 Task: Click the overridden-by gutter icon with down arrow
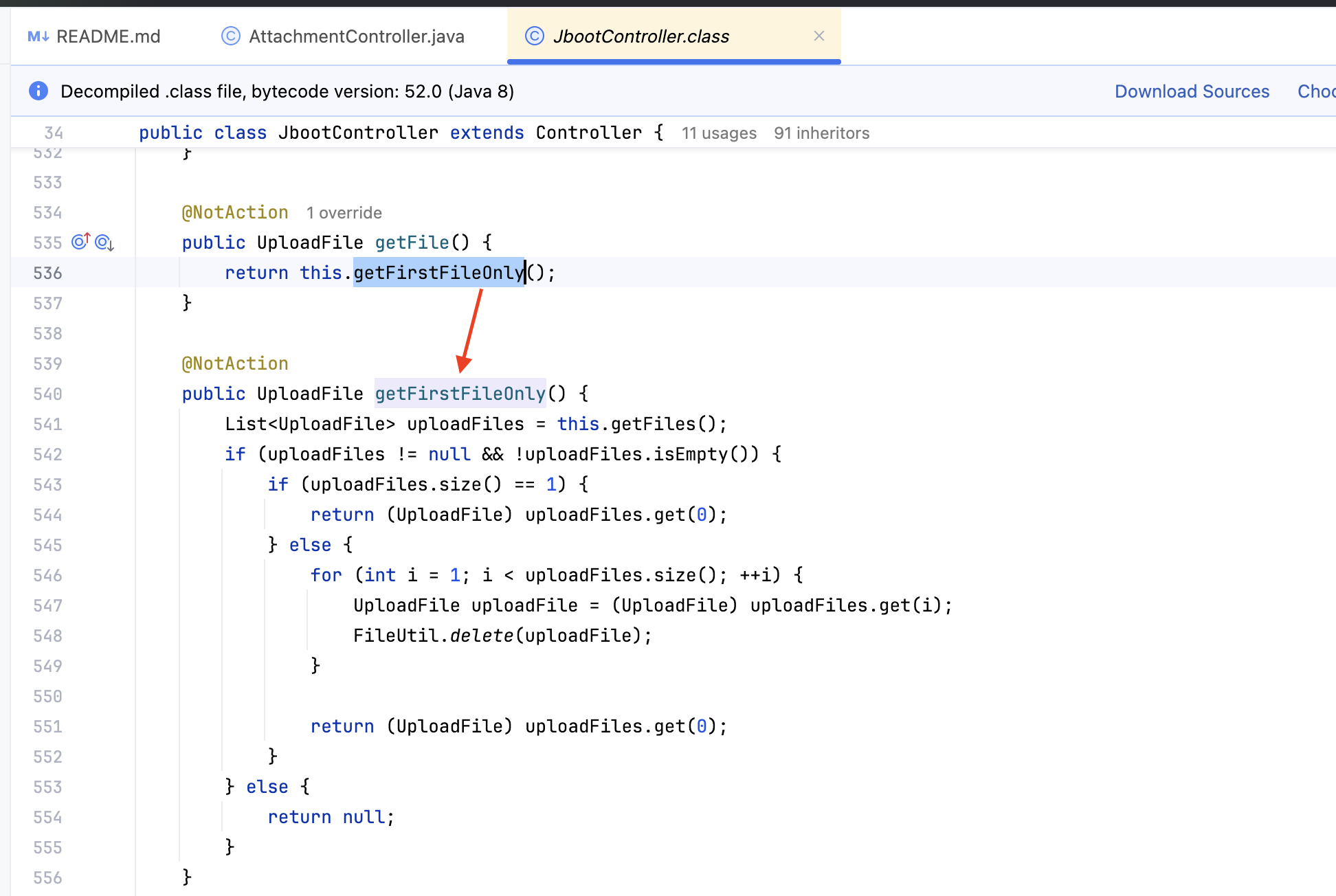(104, 243)
